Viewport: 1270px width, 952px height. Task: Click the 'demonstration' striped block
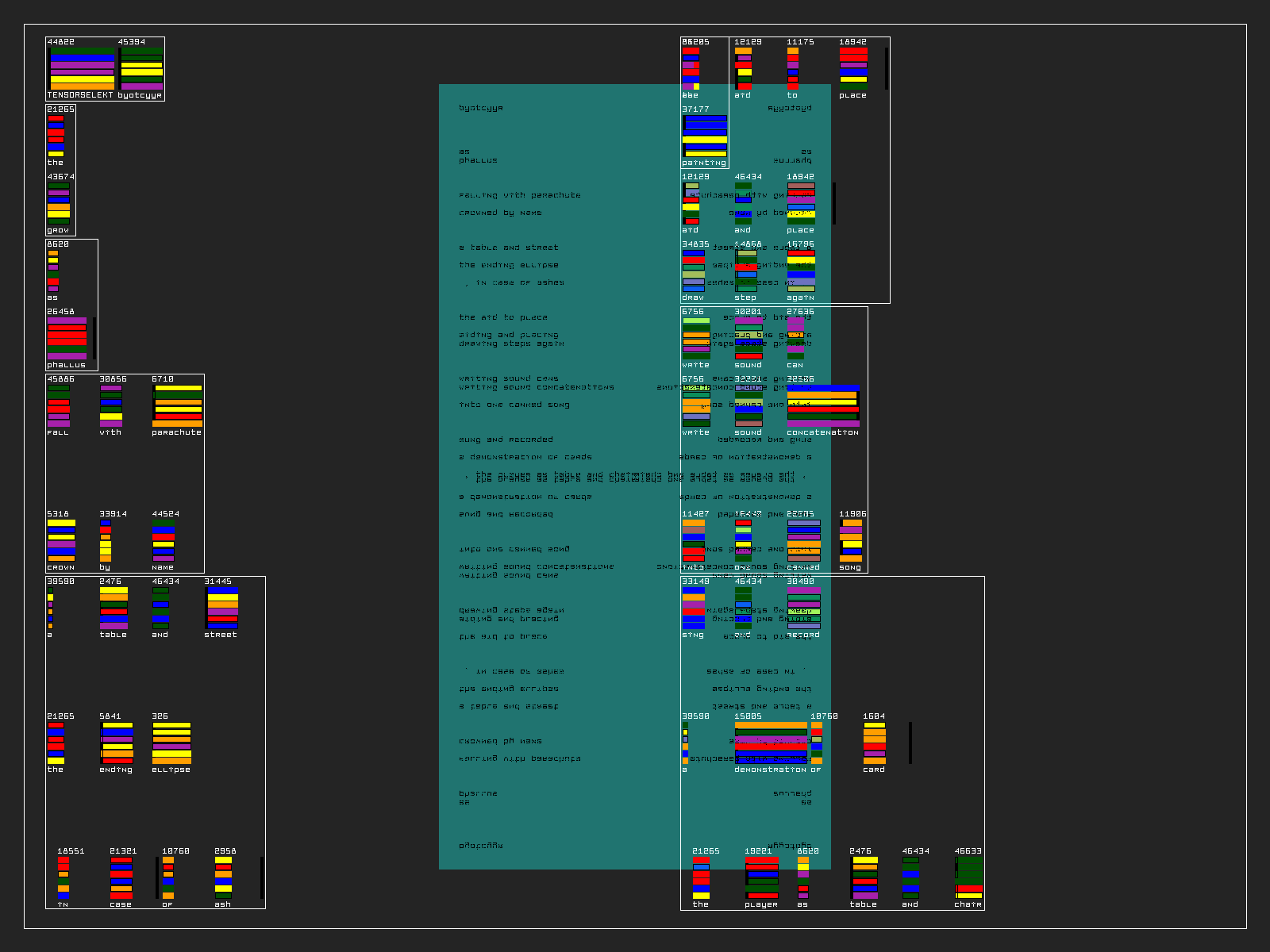pyautogui.click(x=771, y=743)
